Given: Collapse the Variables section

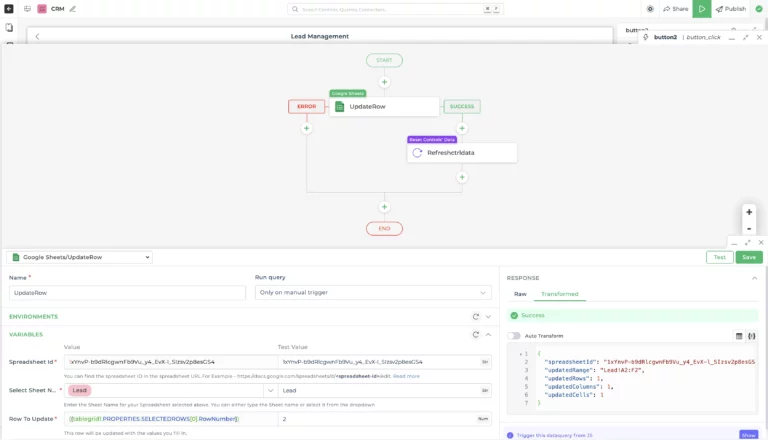Looking at the screenshot, I should pyautogui.click(x=488, y=334).
